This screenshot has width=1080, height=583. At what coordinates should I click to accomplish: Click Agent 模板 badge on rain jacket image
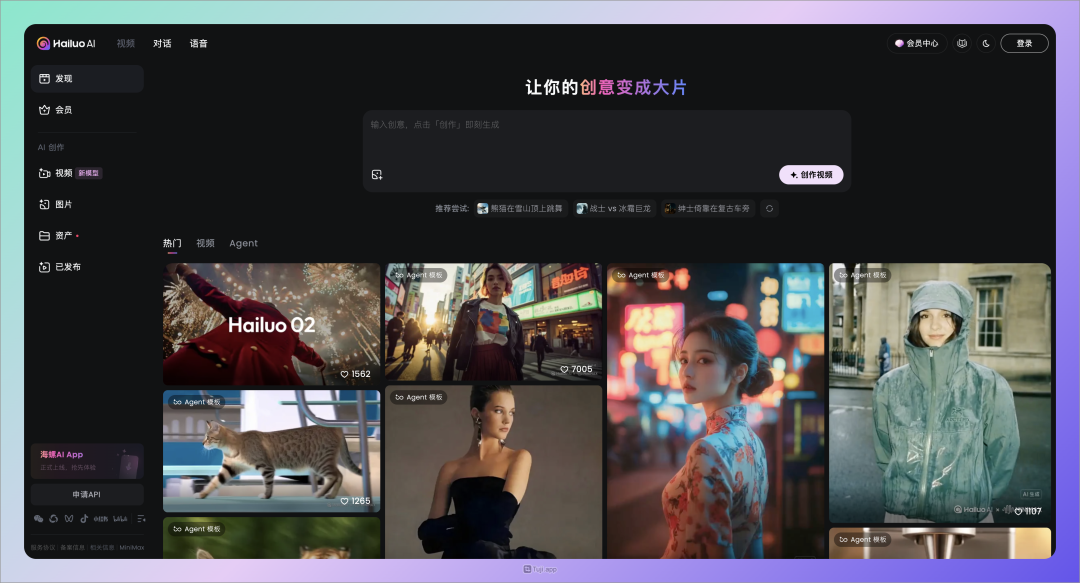[863, 275]
